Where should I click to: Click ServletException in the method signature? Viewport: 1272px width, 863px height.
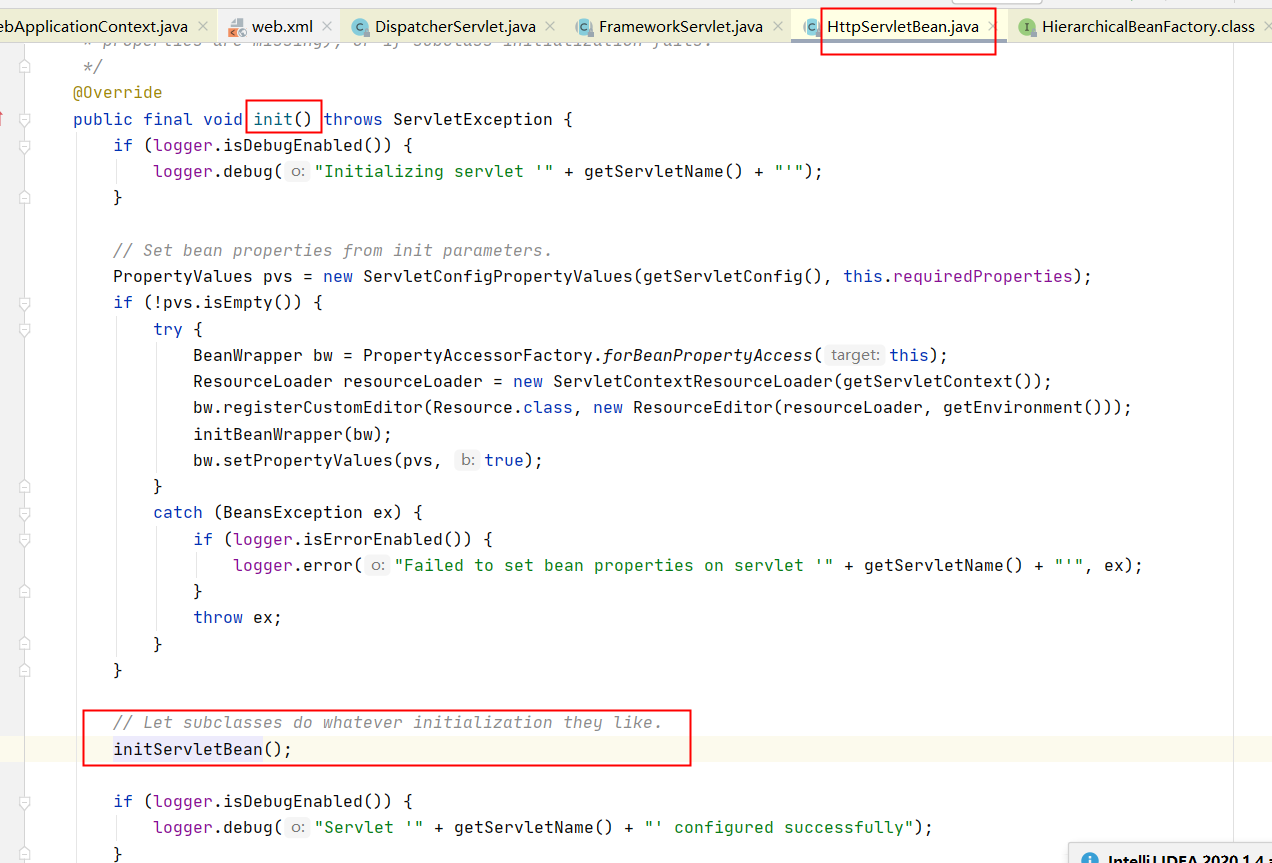[x=472, y=119]
